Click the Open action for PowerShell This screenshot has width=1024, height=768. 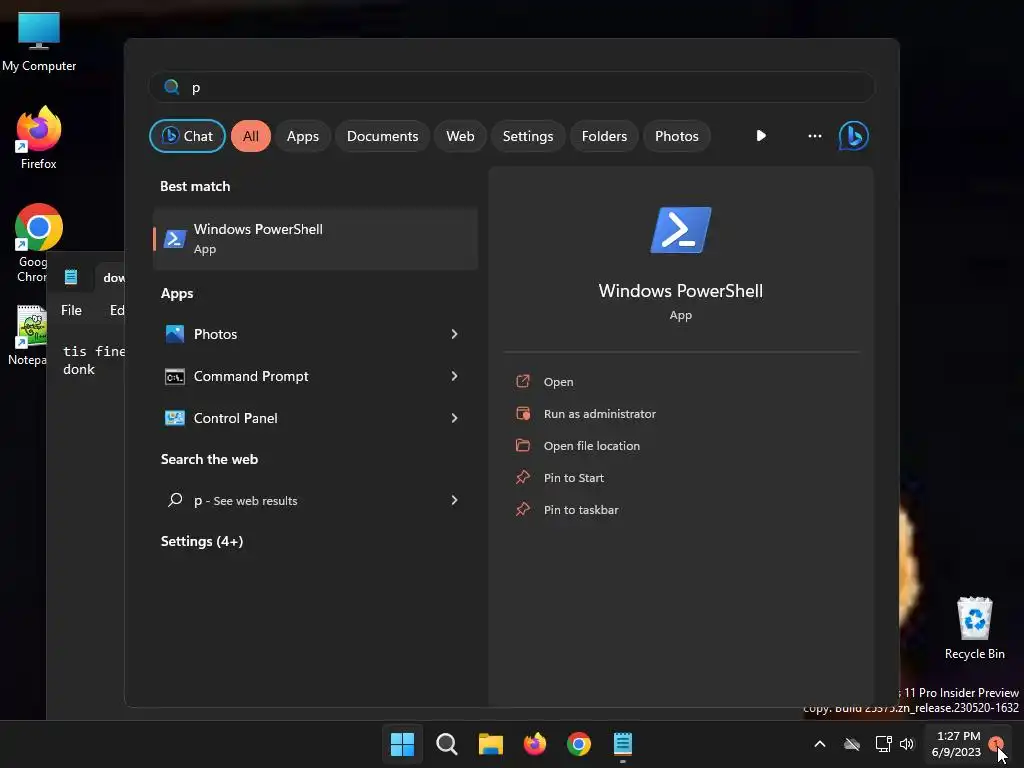click(558, 382)
